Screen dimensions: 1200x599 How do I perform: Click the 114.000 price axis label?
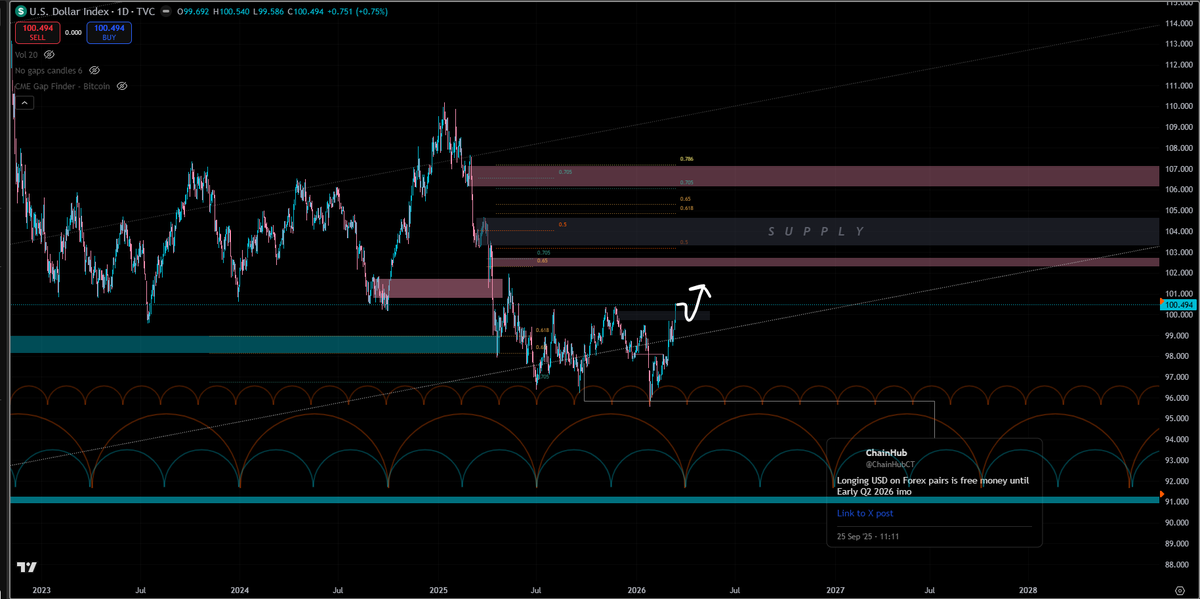click(x=1180, y=23)
